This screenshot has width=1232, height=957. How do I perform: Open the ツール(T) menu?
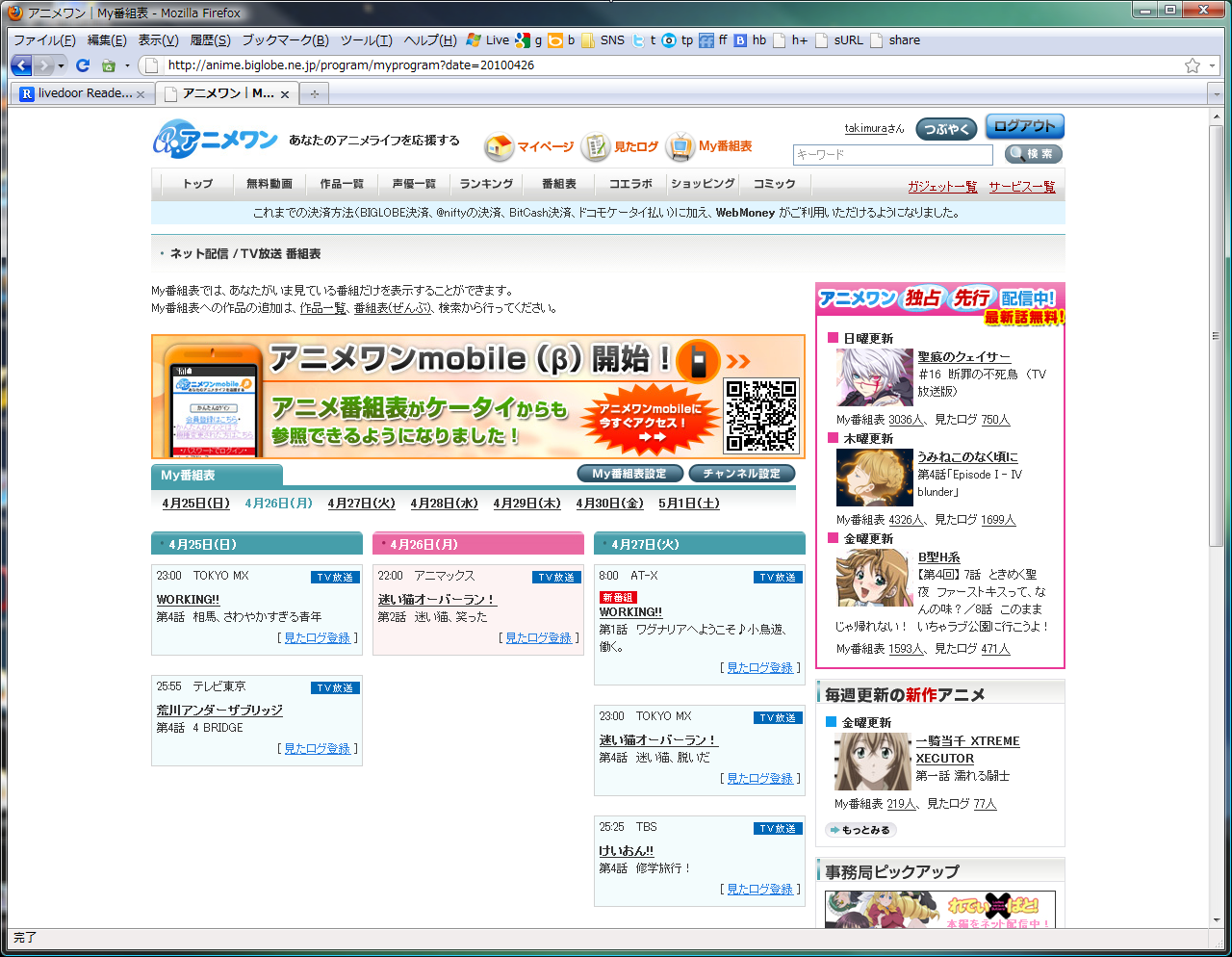point(366,40)
